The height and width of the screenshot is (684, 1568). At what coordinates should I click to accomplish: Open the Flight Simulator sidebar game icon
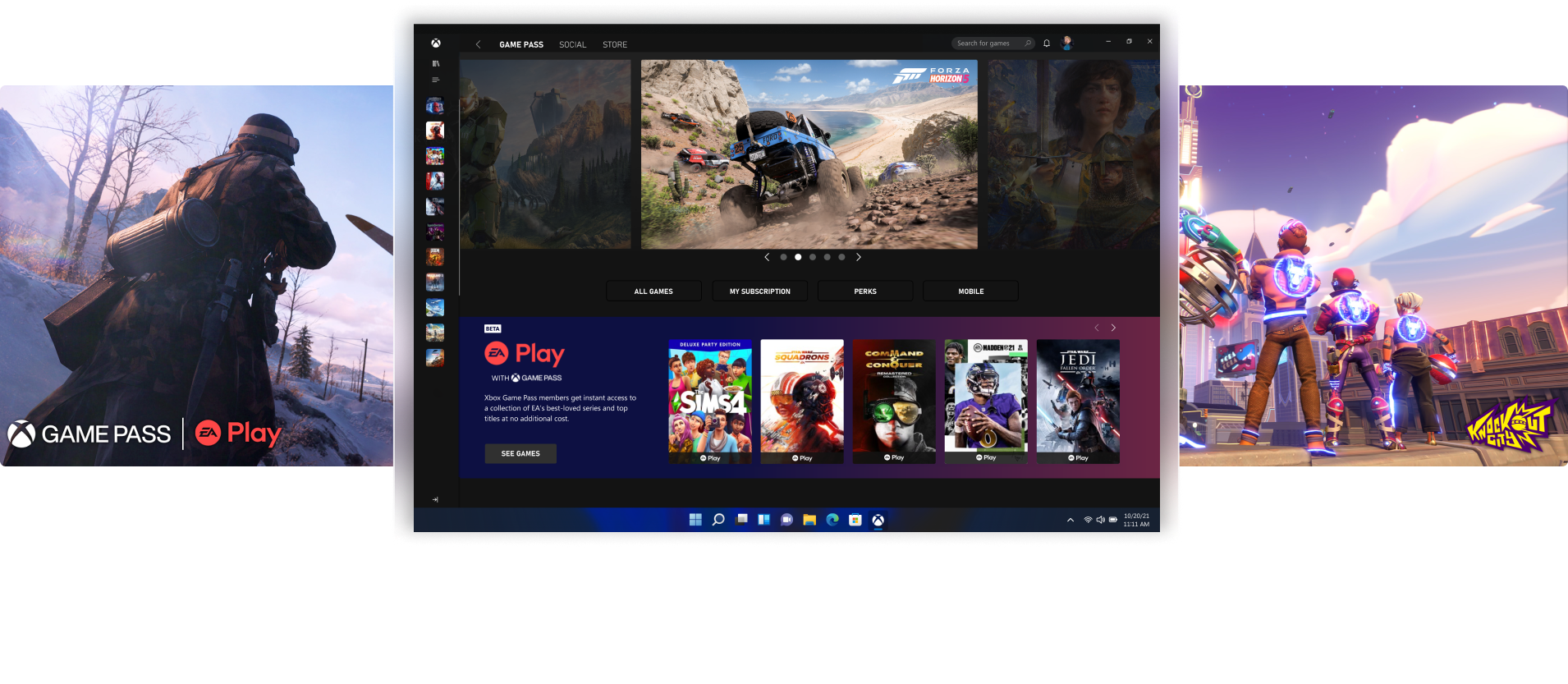pos(435,307)
